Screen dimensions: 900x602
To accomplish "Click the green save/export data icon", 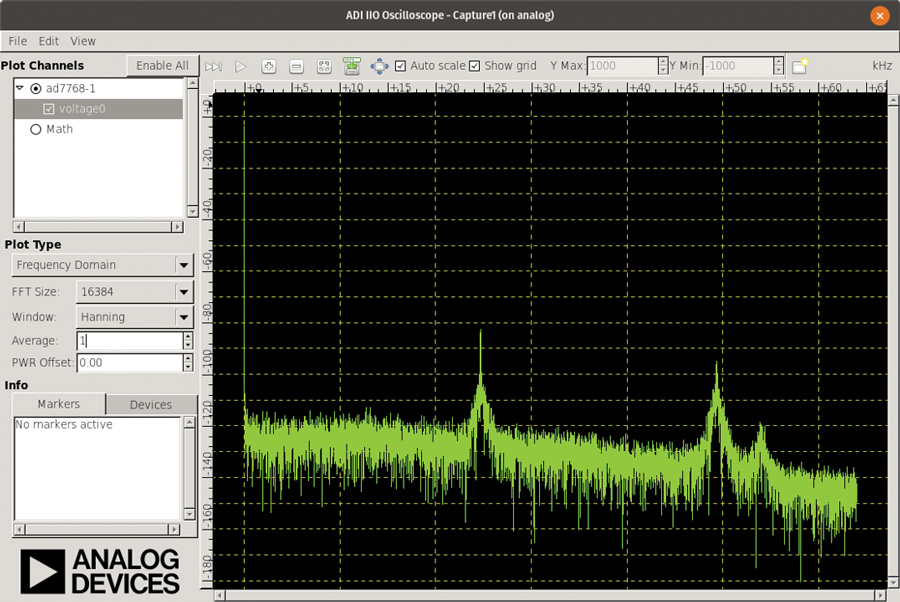I will (x=351, y=66).
